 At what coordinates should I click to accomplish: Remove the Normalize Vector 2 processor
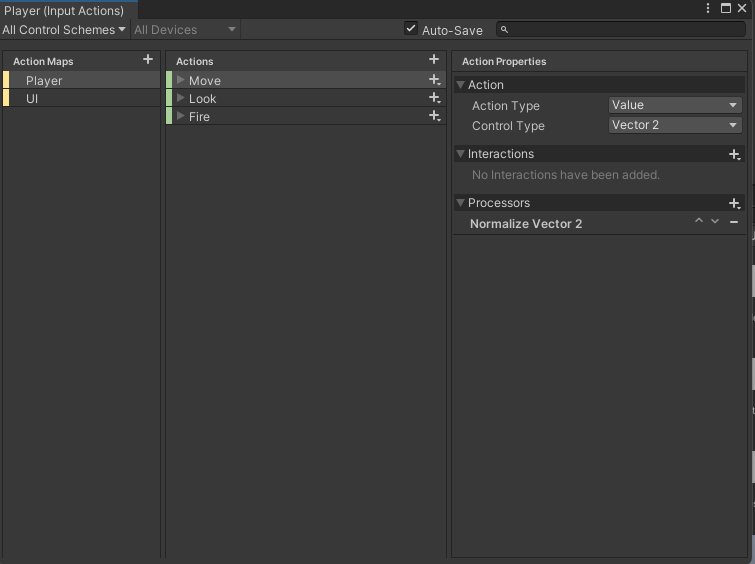(734, 222)
